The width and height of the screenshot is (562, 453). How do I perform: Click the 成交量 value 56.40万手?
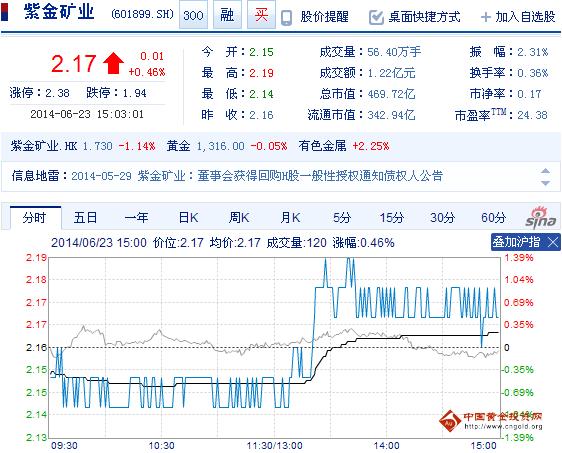click(394, 52)
